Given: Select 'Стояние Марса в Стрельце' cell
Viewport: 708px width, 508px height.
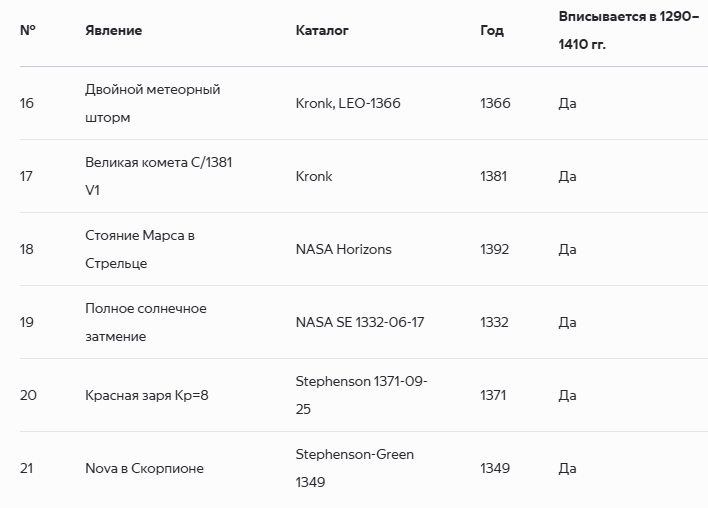Looking at the screenshot, I should tap(140, 249).
